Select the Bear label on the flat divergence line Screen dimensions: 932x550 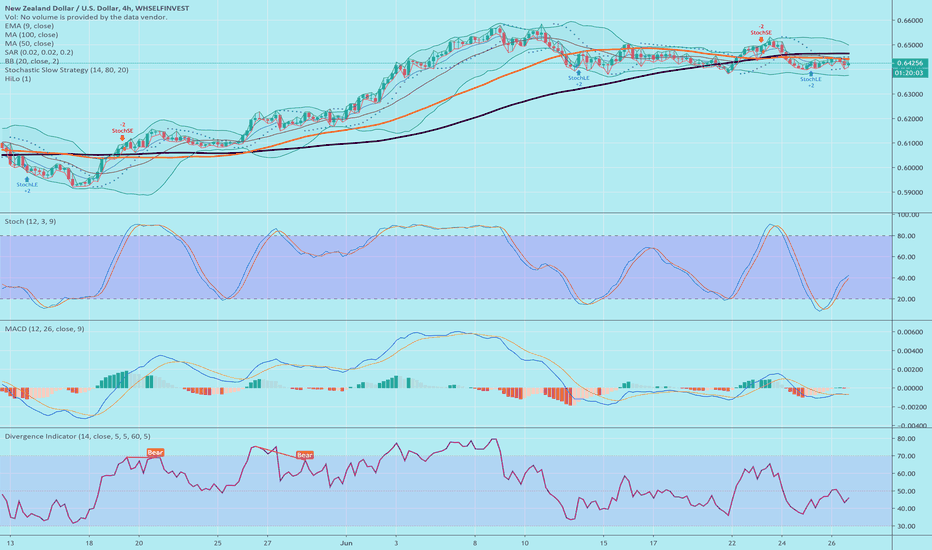(155, 452)
